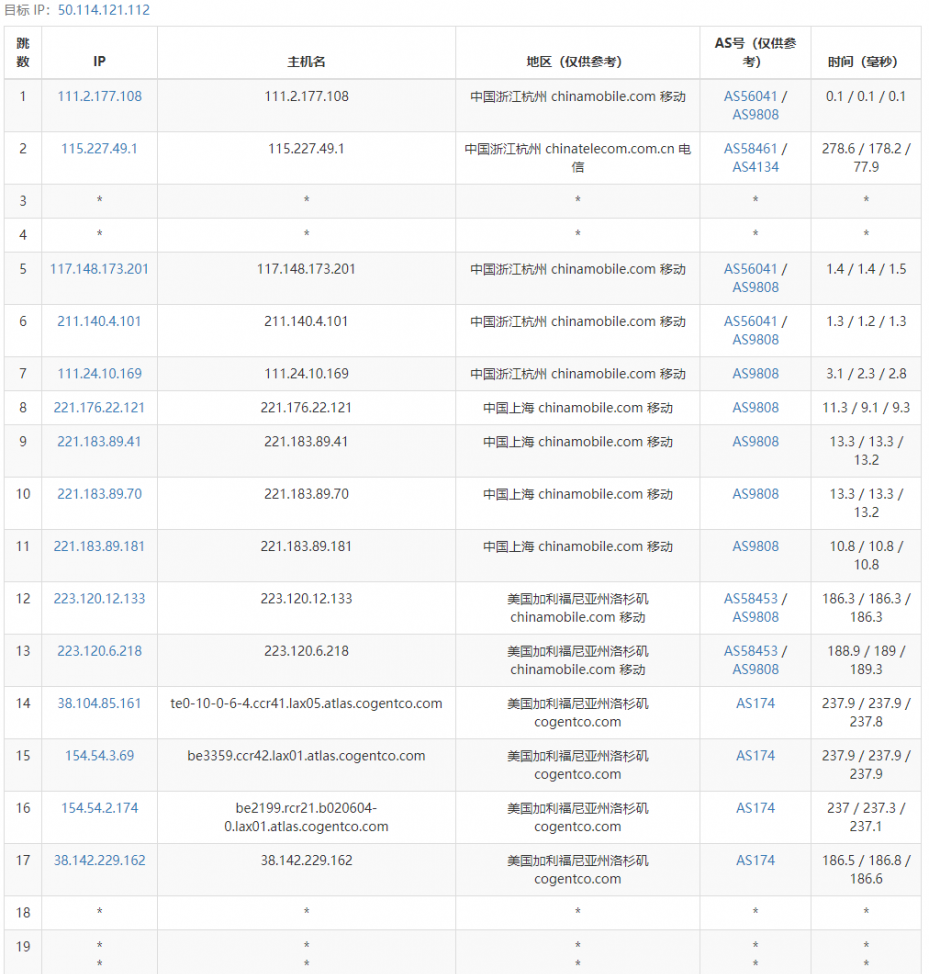The height and width of the screenshot is (974, 929).
Task: Click IP link 221.183.89.70
Action: [99, 494]
